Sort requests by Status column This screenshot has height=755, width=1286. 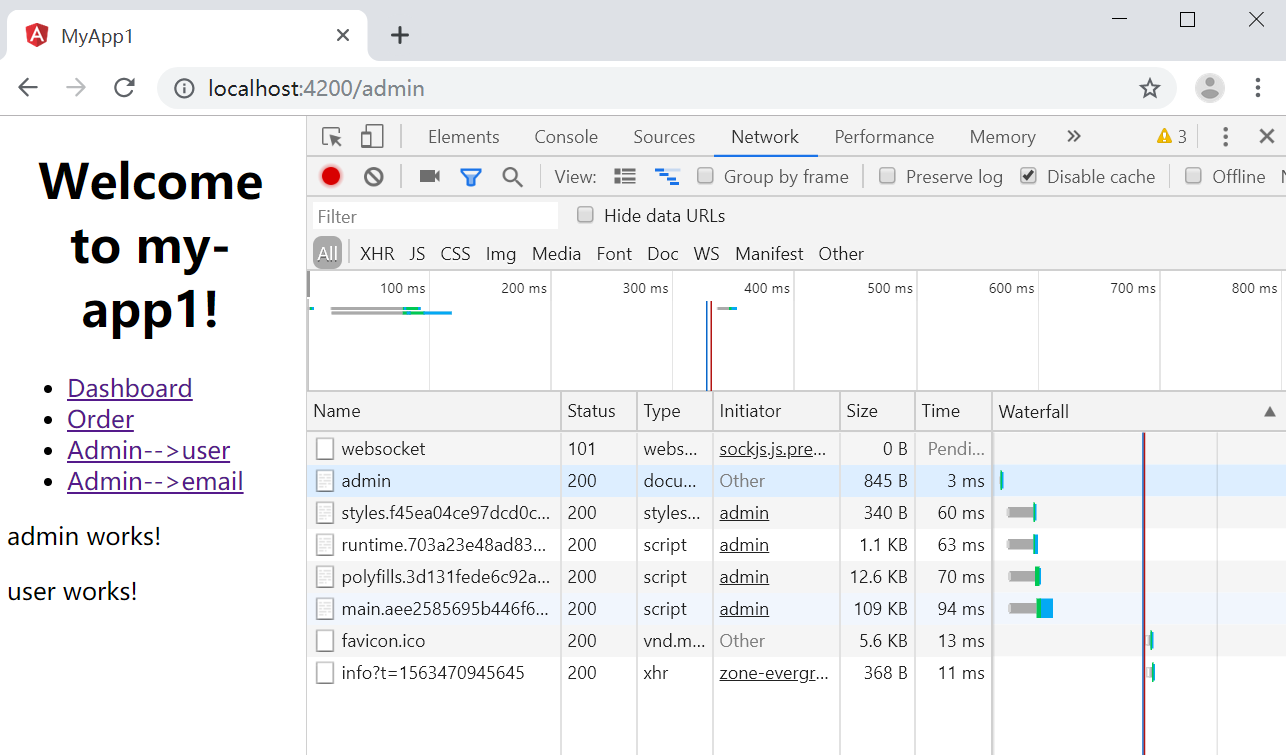click(599, 411)
